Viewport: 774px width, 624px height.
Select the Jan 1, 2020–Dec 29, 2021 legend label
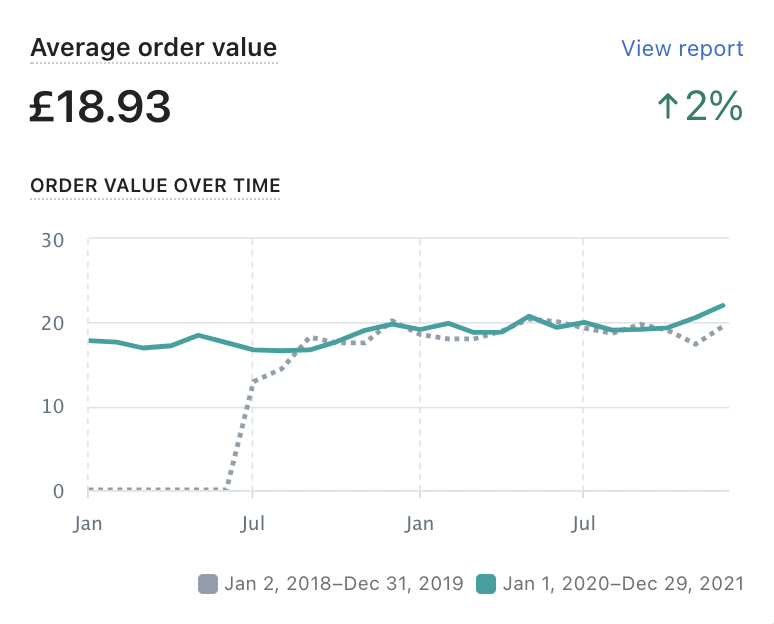(623, 584)
